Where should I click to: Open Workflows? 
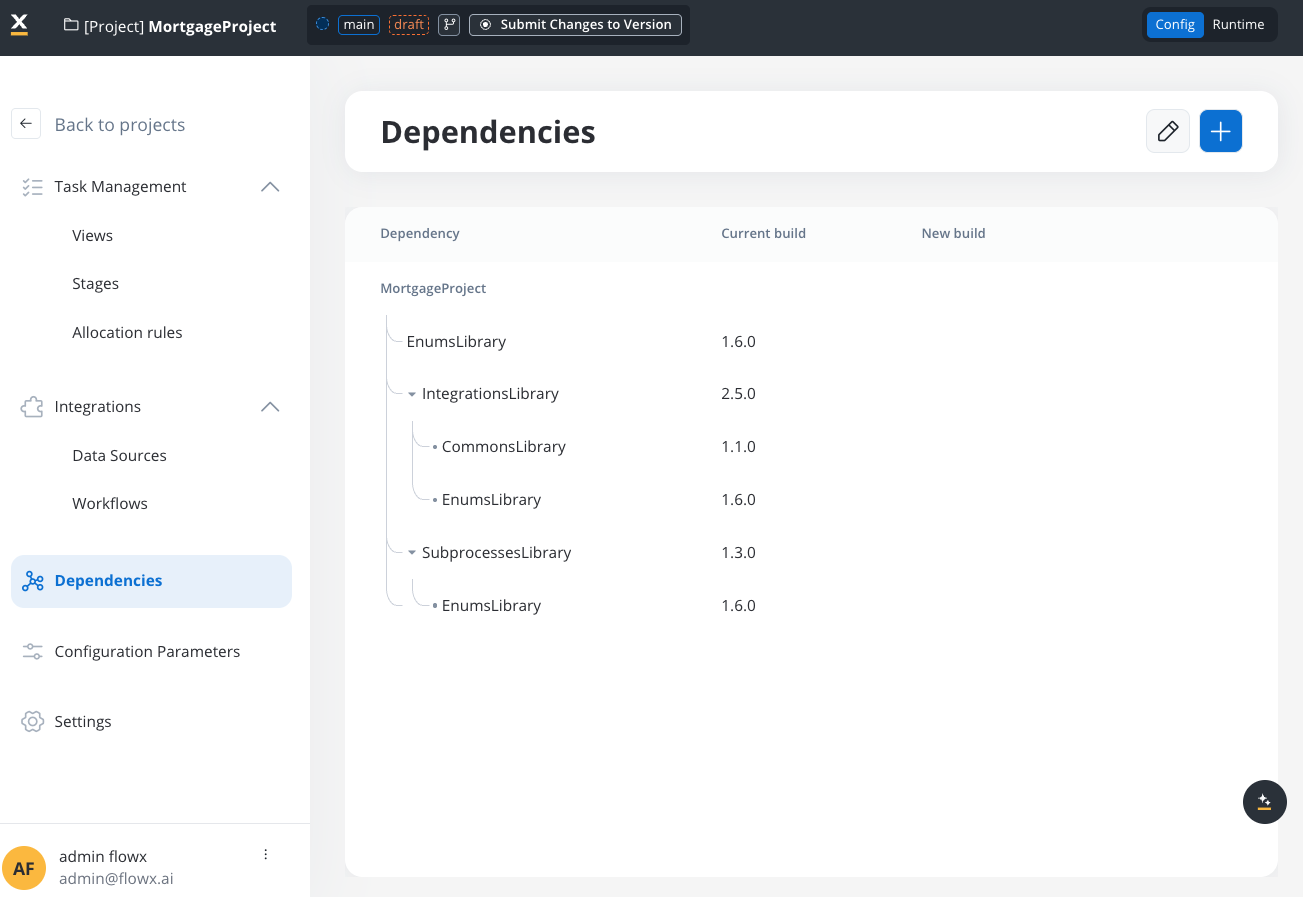point(110,504)
